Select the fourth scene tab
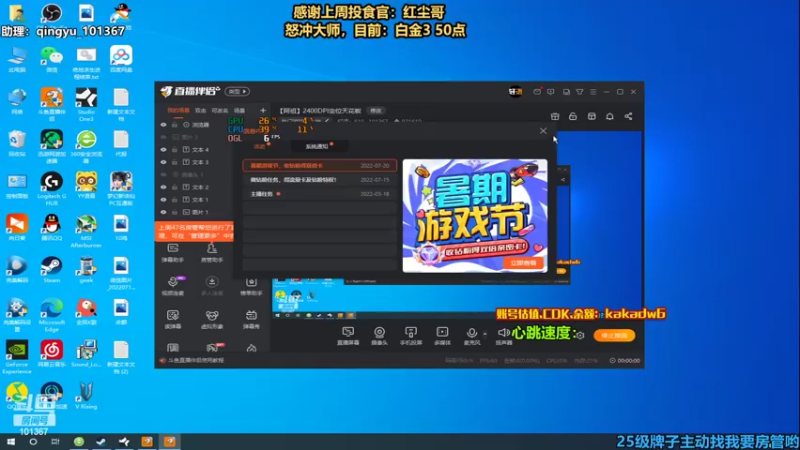This screenshot has height=450, width=800. coord(239,111)
